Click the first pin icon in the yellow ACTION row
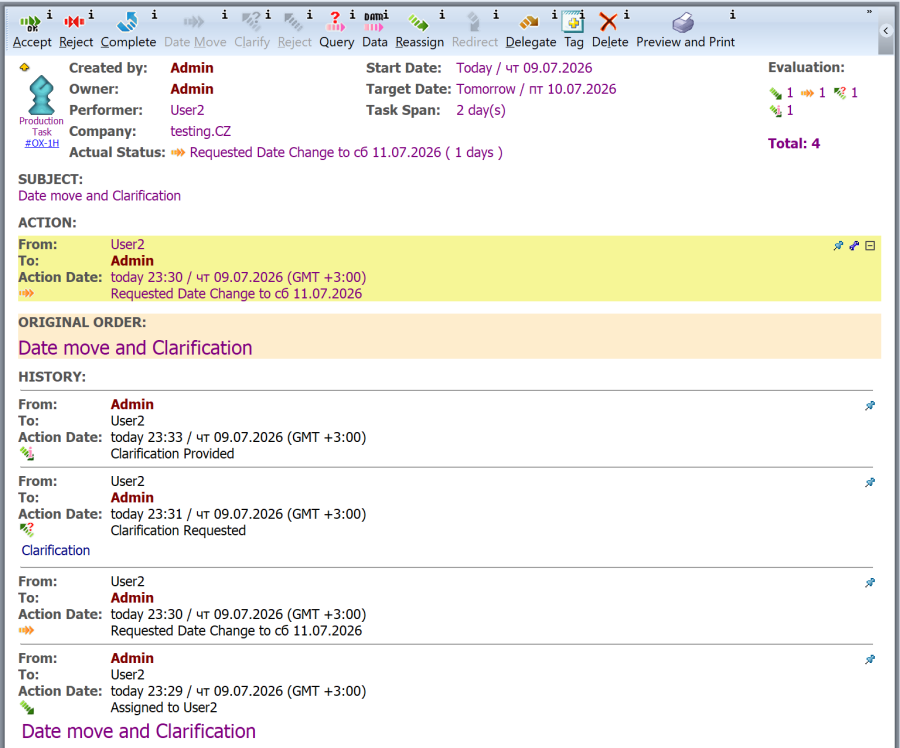The image size is (900, 748). coord(838,246)
